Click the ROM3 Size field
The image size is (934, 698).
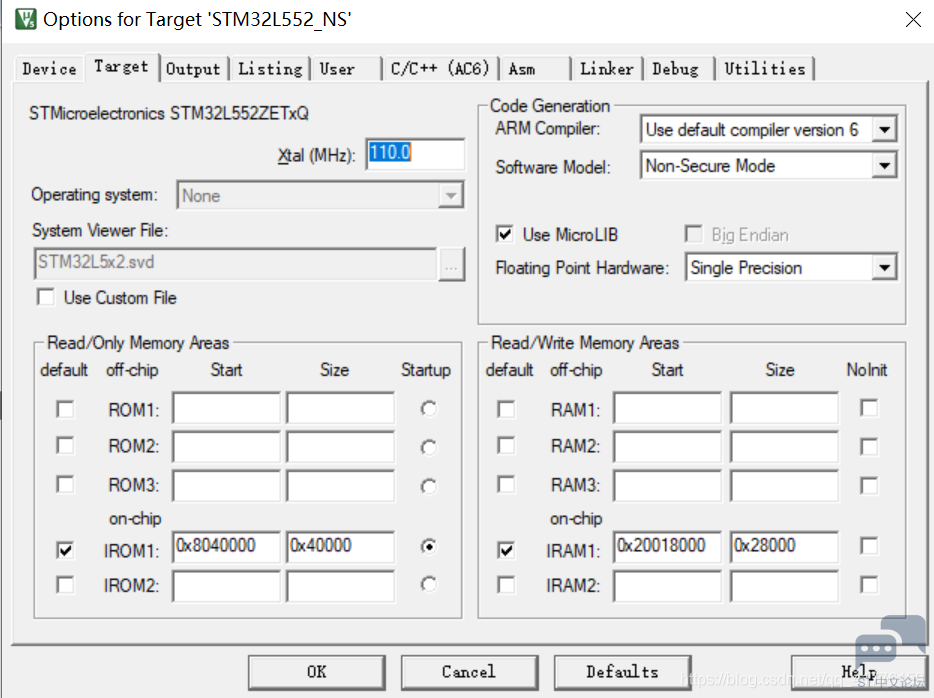pyautogui.click(x=340, y=486)
